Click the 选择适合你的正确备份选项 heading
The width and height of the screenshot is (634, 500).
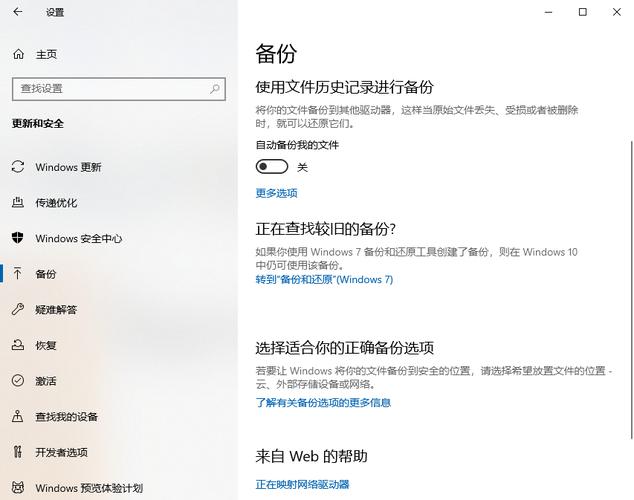344,347
